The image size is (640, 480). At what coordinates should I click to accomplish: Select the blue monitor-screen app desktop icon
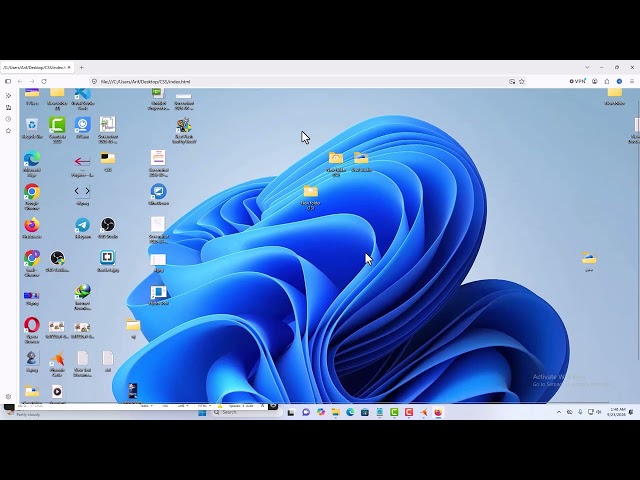pos(158,194)
